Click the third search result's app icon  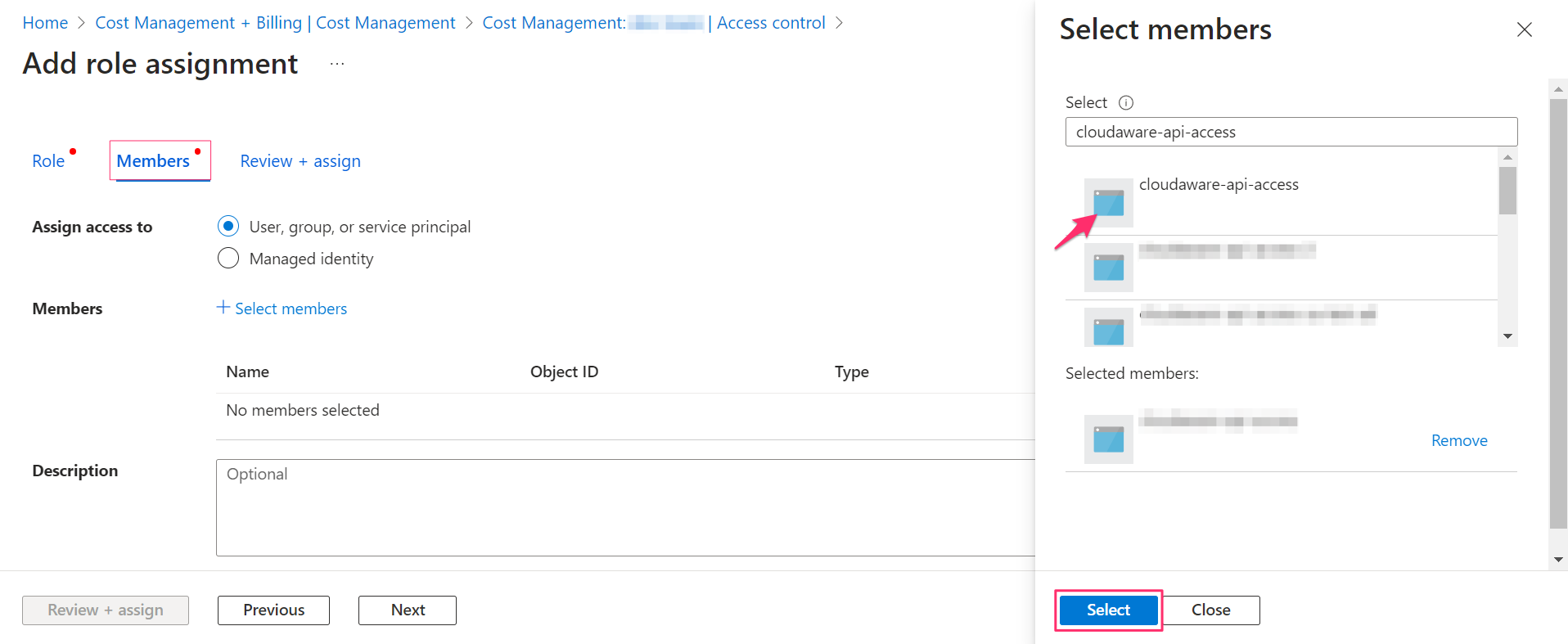click(x=1108, y=329)
